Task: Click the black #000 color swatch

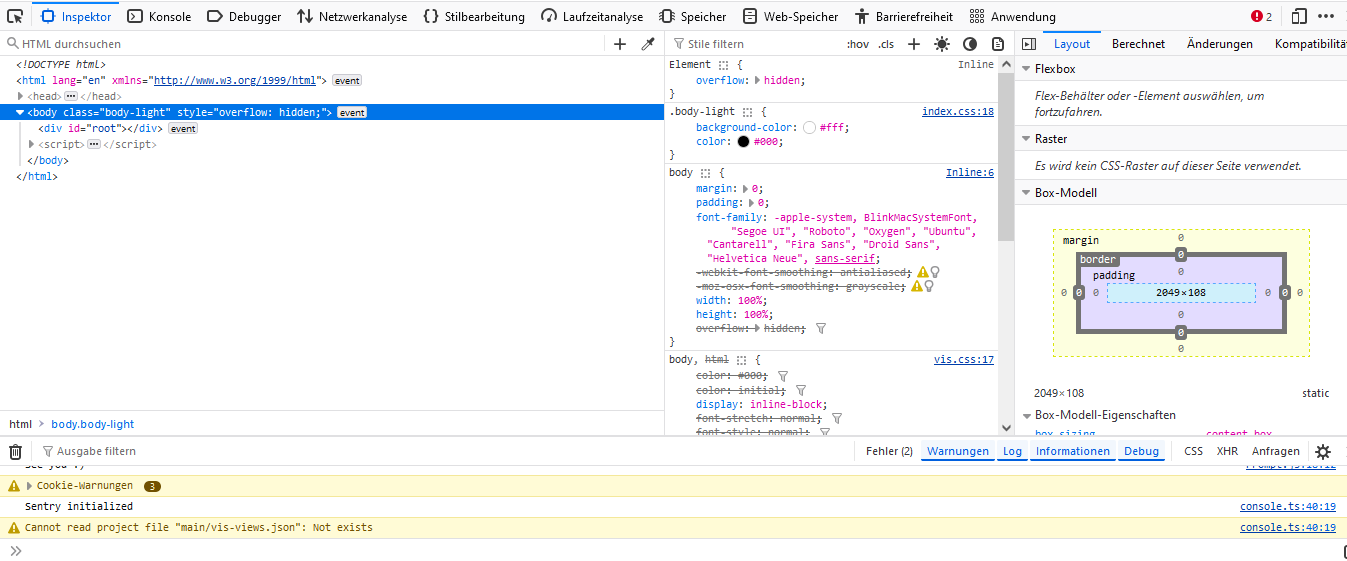Action: coord(743,142)
